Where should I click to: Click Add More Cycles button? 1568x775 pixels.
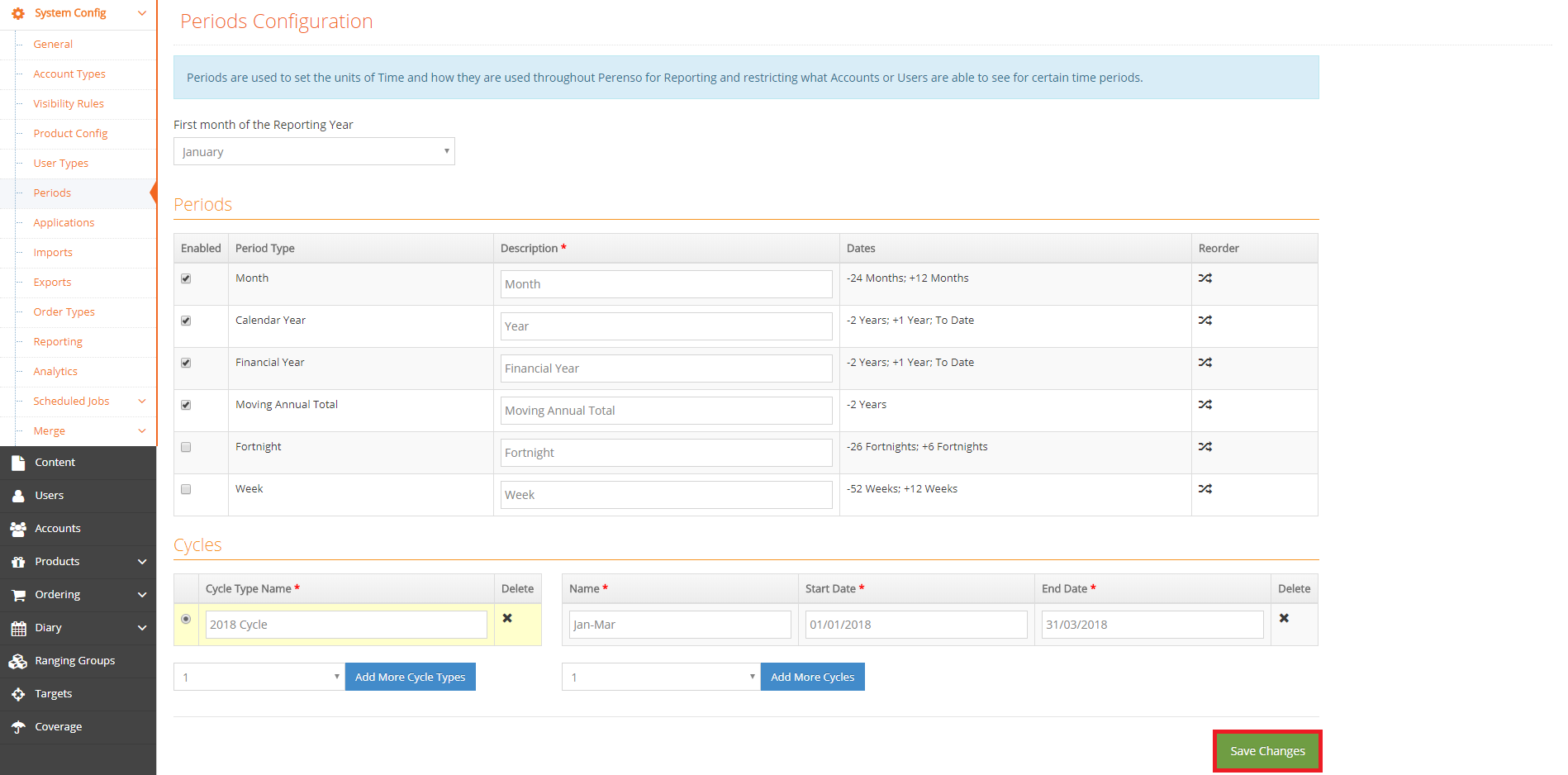[x=812, y=677]
